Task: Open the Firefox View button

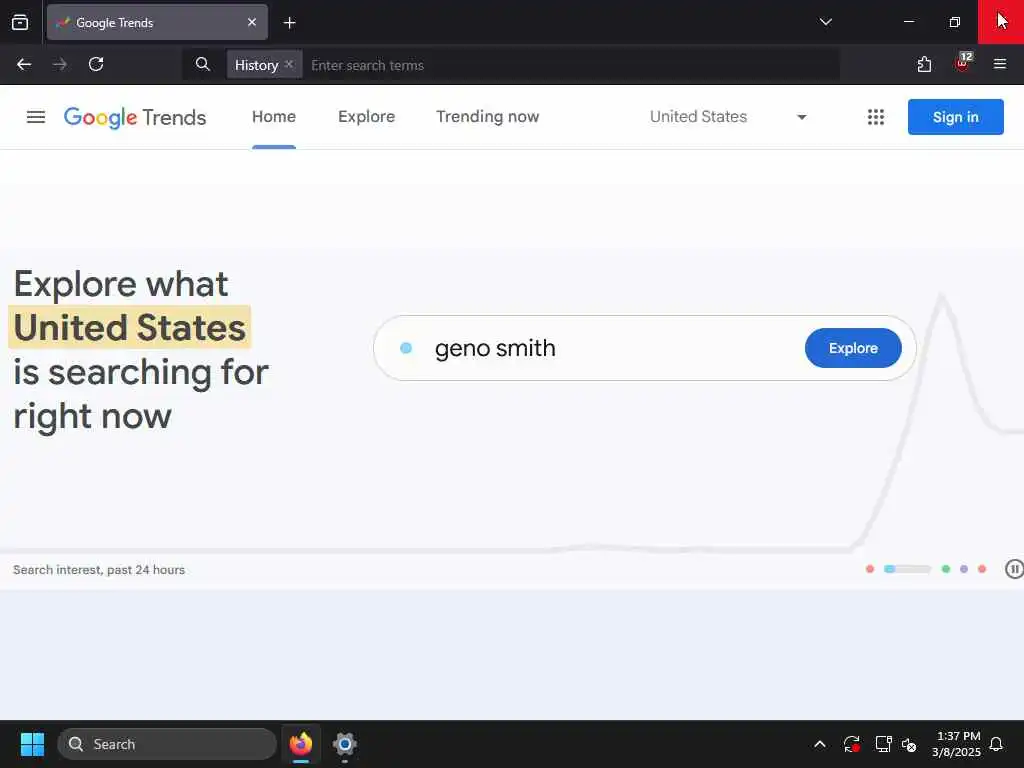Action: pos(20,22)
